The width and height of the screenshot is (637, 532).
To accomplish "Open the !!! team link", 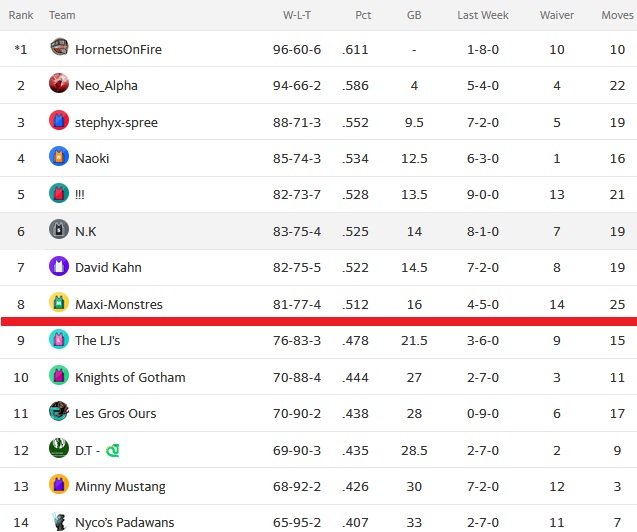I will coord(80,195).
